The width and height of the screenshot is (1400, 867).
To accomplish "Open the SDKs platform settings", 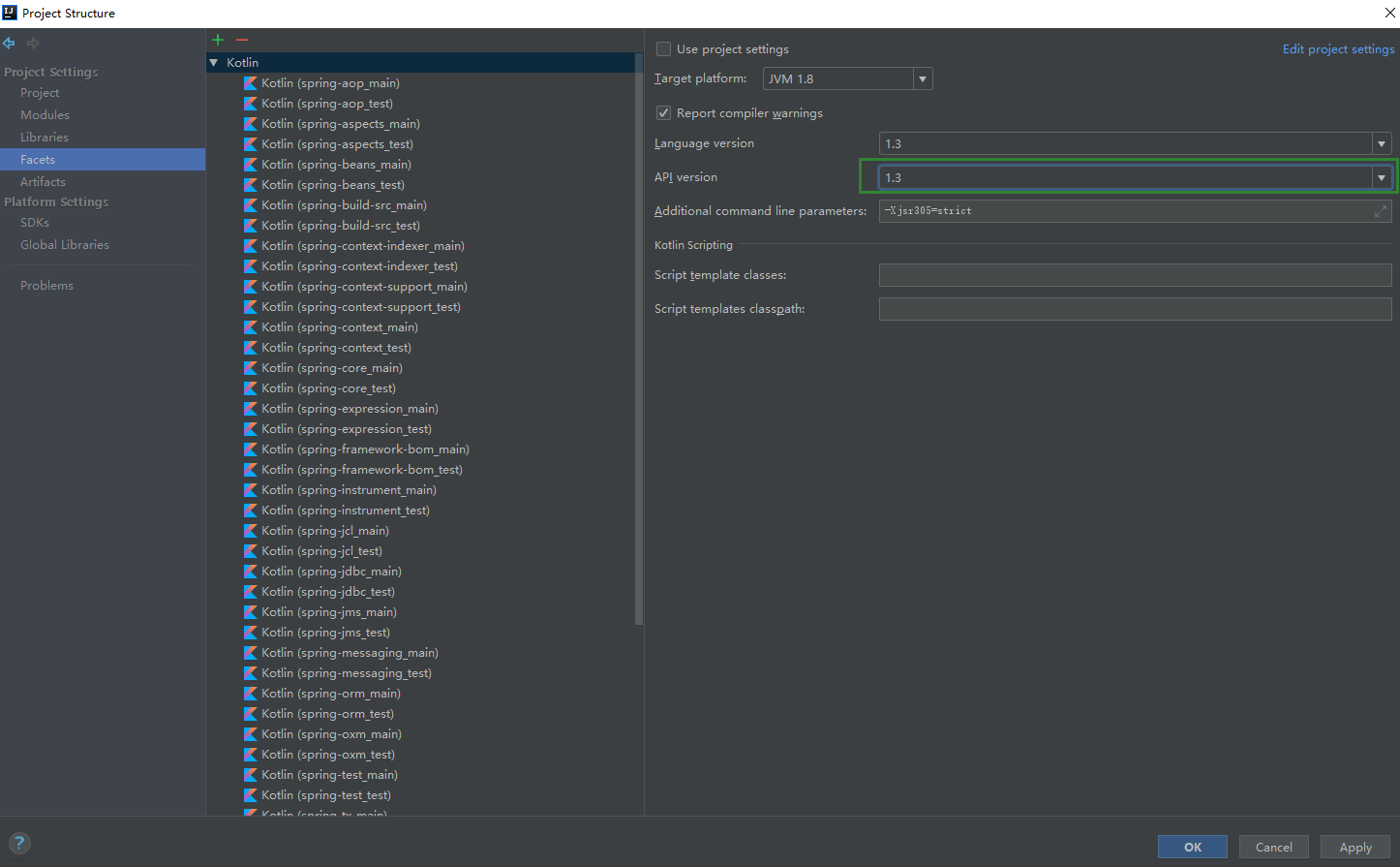I will (35, 223).
